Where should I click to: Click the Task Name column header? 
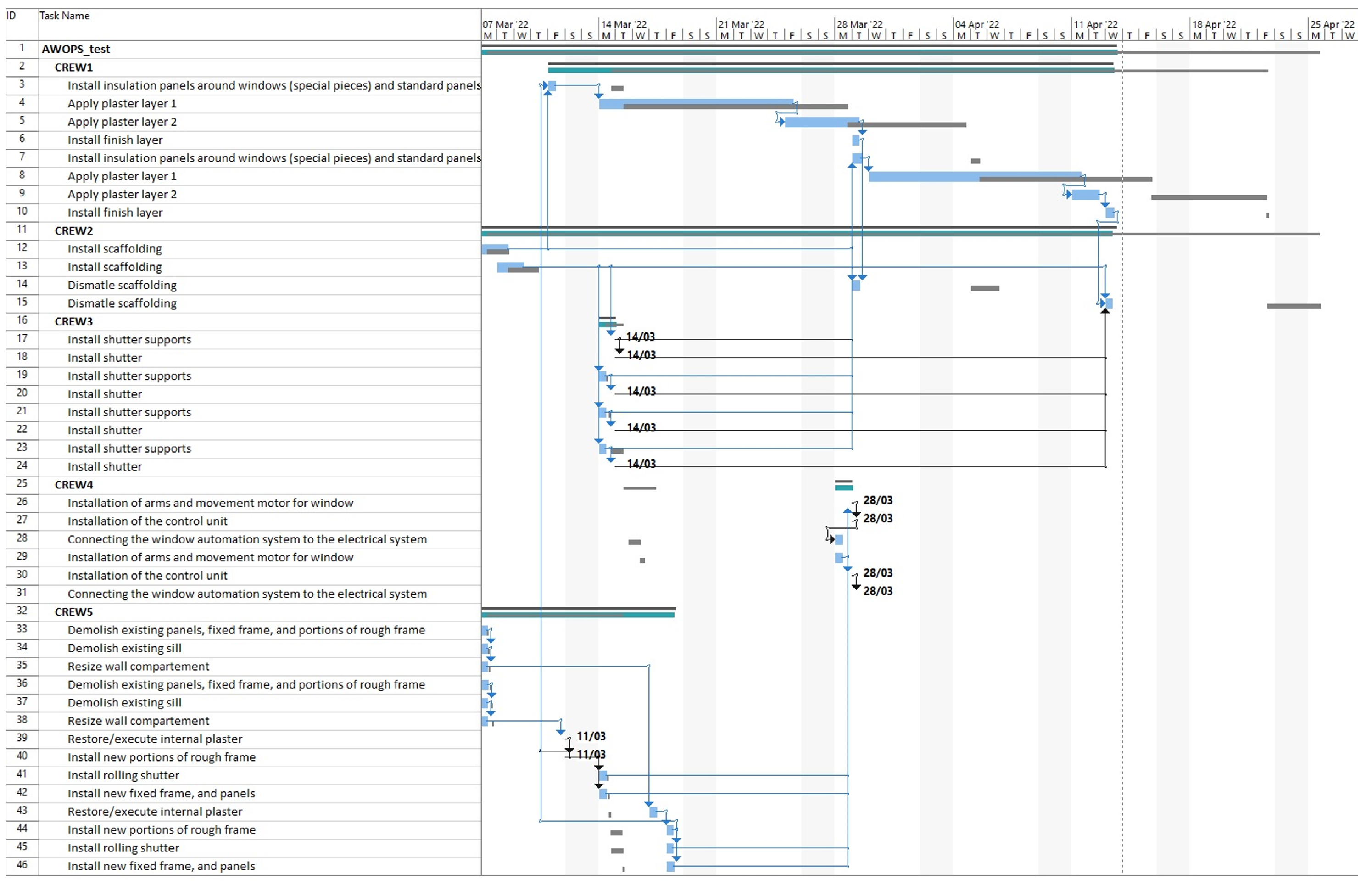(64, 16)
